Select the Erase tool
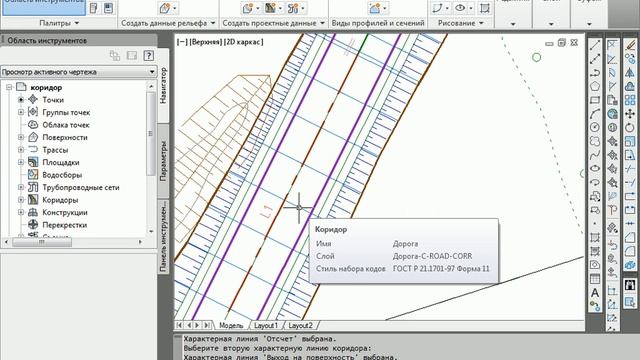 pyautogui.click(x=630, y=45)
